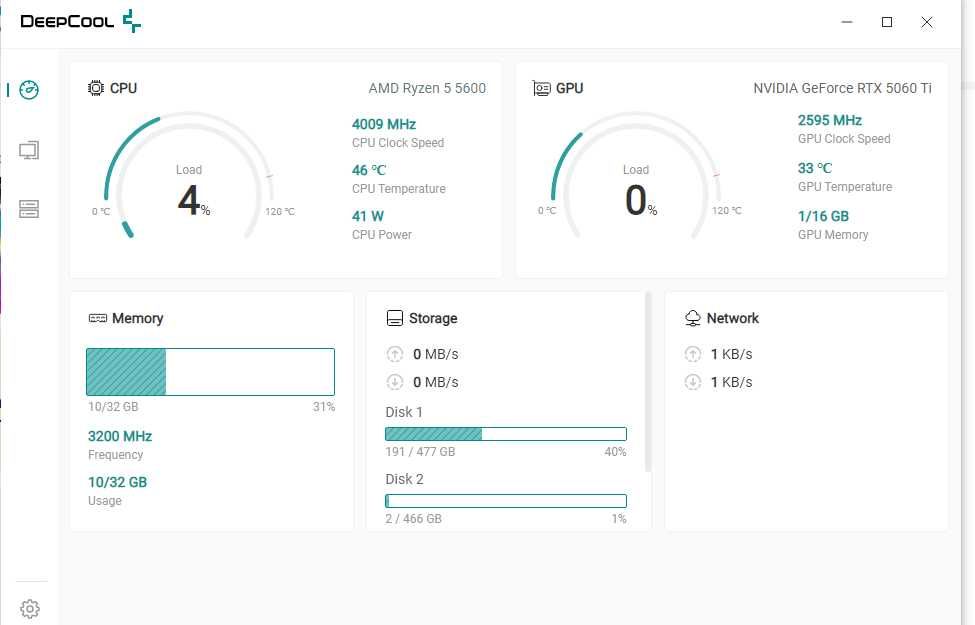This screenshot has height=625, width=975.
Task: Click the '40%' Disk 1 percentage
Action: click(616, 451)
